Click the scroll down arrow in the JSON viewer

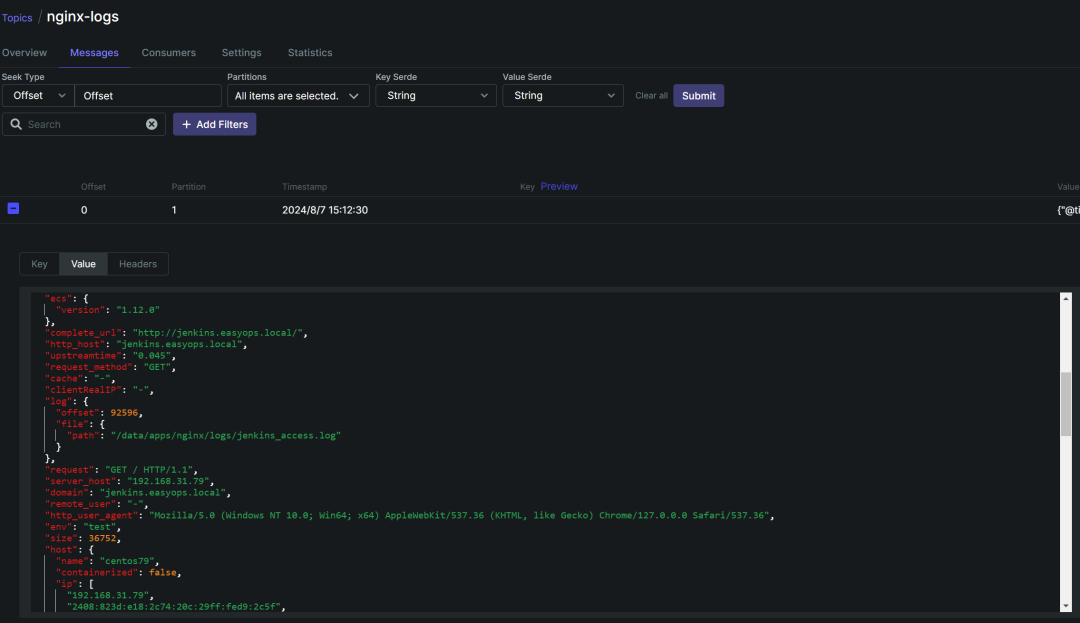[x=1066, y=606]
